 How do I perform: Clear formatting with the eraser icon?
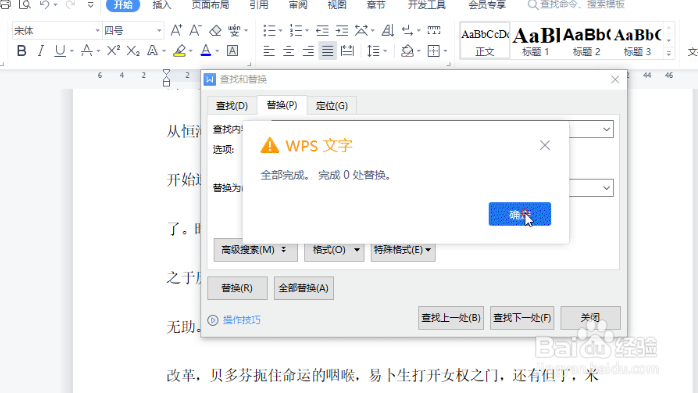pyautogui.click(x=215, y=31)
